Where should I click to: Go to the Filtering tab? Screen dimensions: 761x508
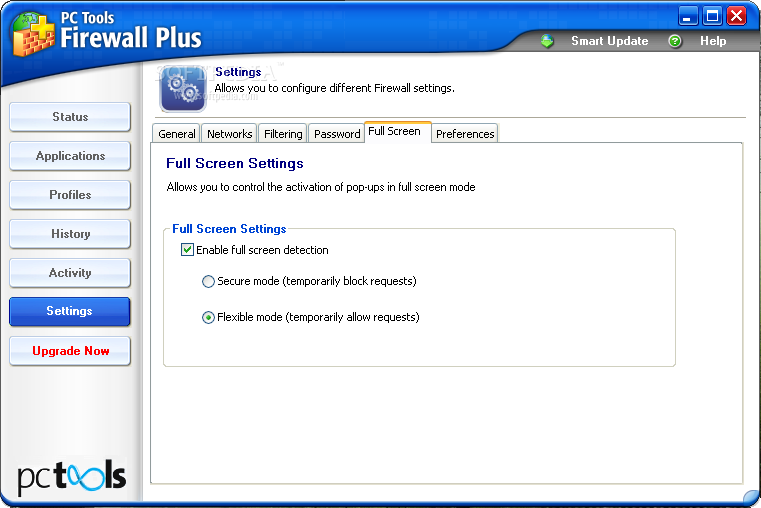point(283,134)
